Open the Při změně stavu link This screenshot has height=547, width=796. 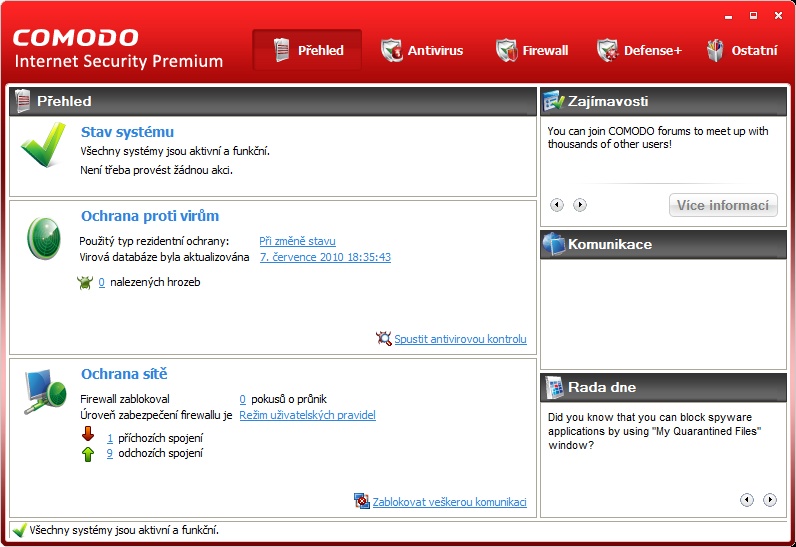coord(297,241)
